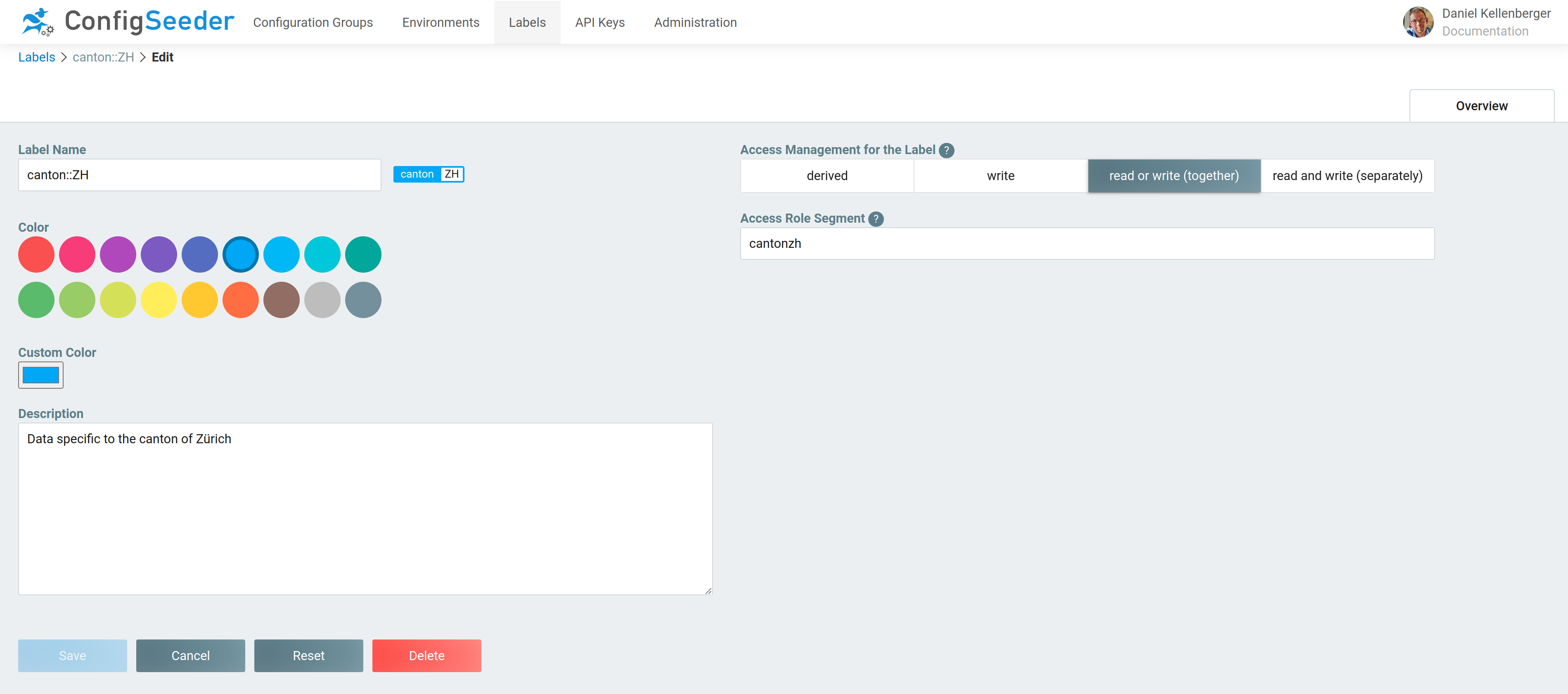The height and width of the screenshot is (694, 1568).
Task: Click into the Access Role Segment field
Action: click(1087, 244)
